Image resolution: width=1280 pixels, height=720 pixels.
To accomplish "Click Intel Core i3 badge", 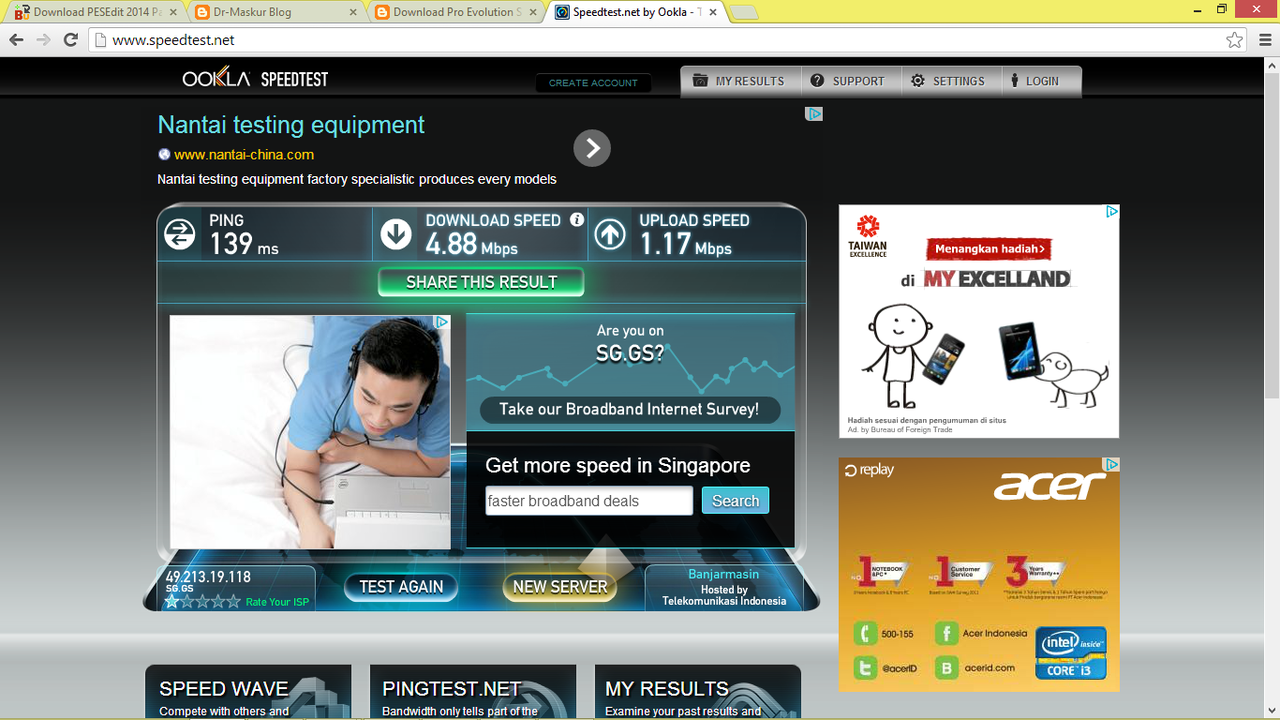I will pos(1071,653).
